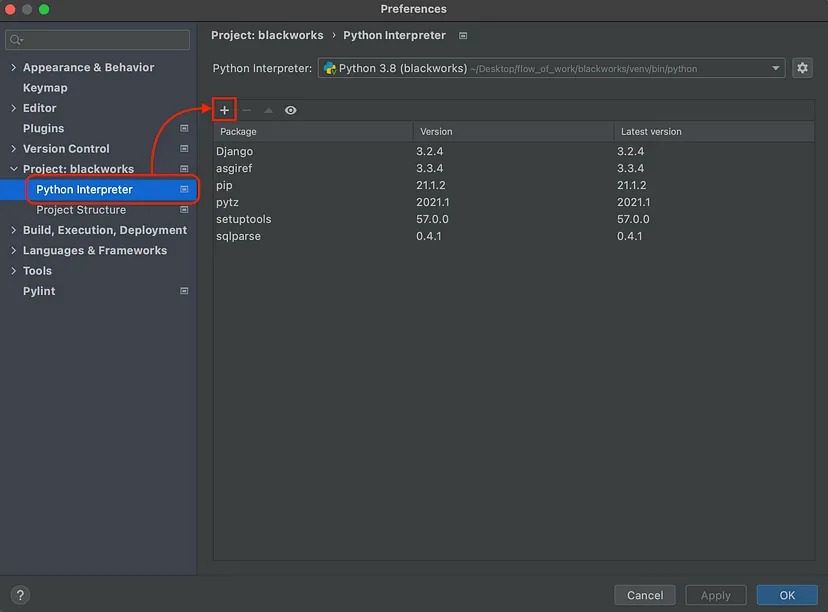Click the project-level icon beside Project: blackworks
Screen dimensions: 828x612
[x=184, y=169]
